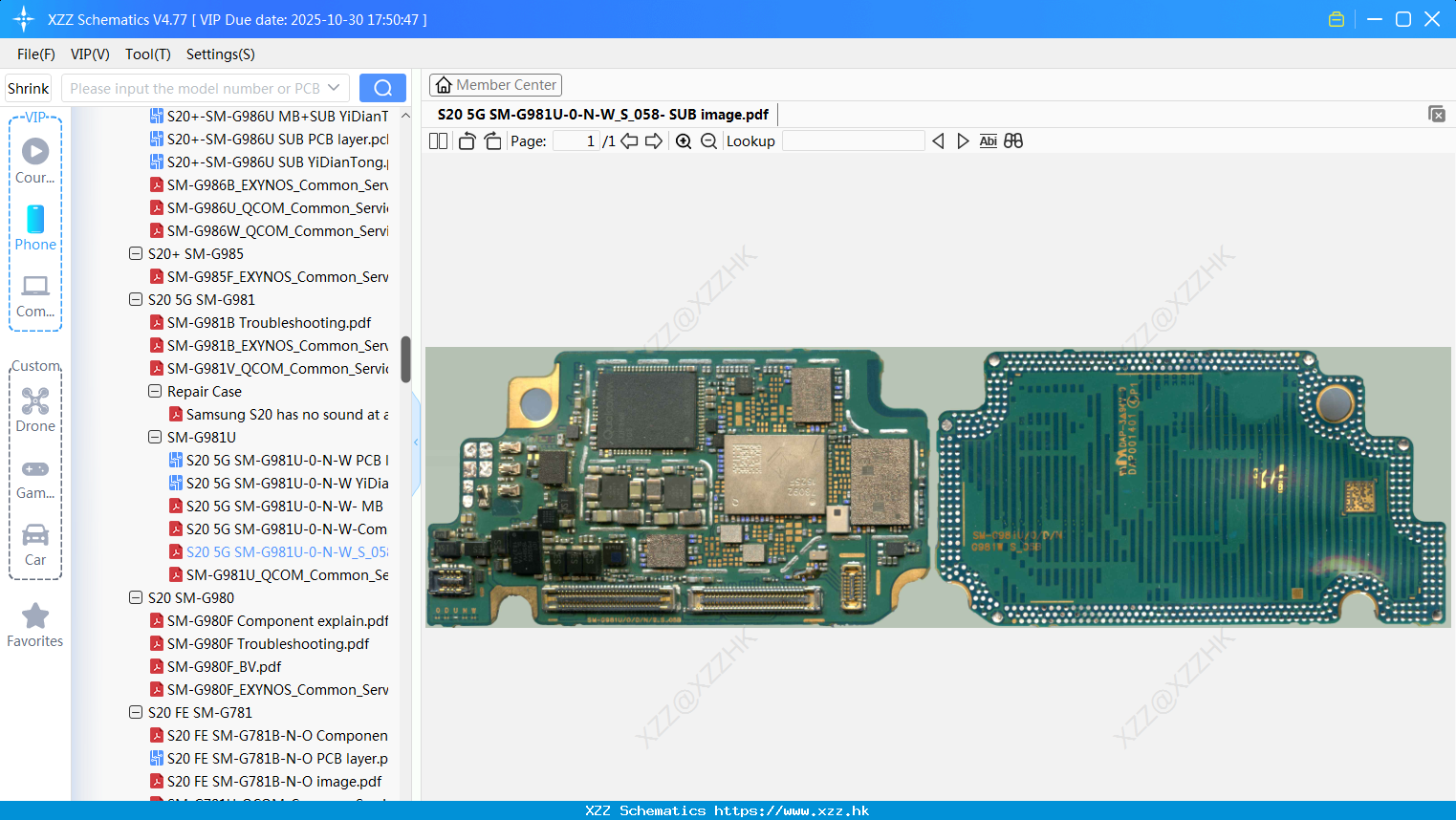Rotate page clockwise
Screen dimensions: 1456x820
[492, 141]
